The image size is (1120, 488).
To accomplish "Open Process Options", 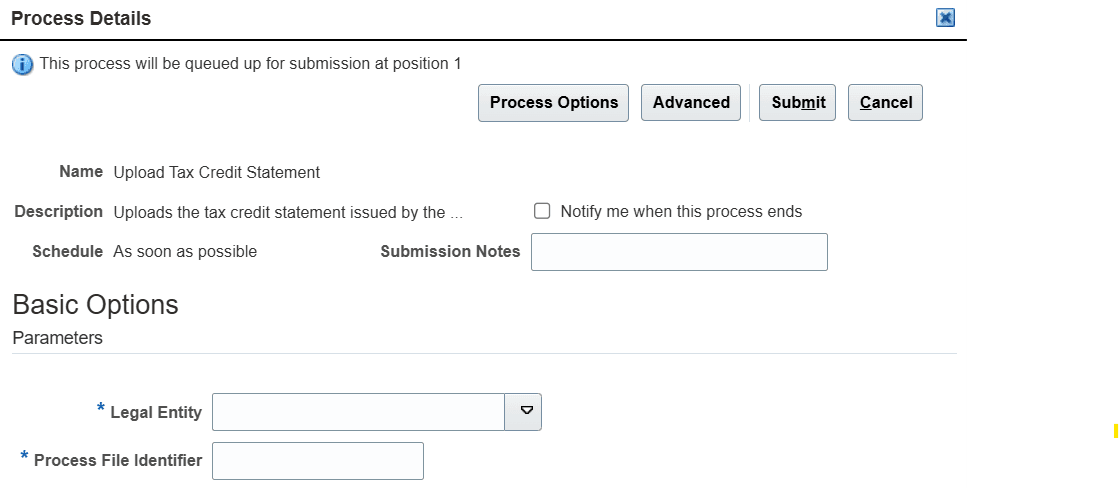I will (553, 103).
